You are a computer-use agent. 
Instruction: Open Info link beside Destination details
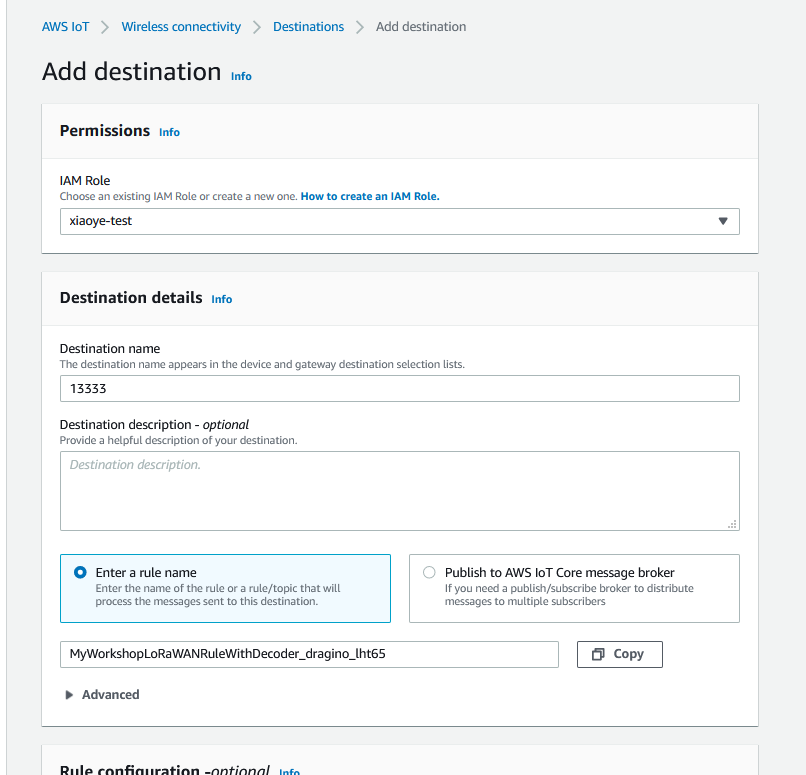(x=222, y=299)
